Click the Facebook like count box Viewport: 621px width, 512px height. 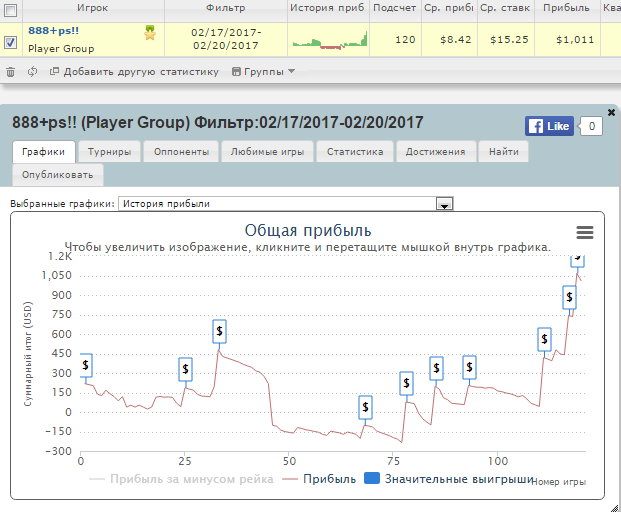pos(591,126)
